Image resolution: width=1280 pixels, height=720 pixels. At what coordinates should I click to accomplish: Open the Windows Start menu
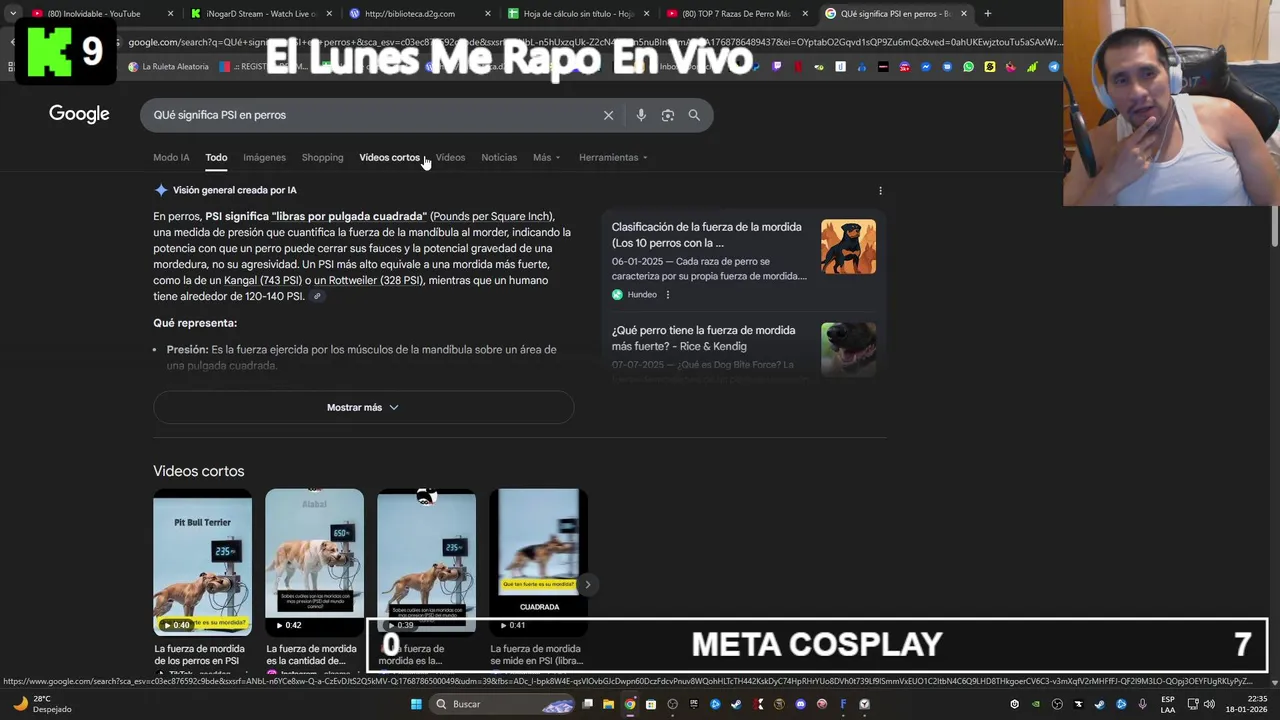pos(416,704)
